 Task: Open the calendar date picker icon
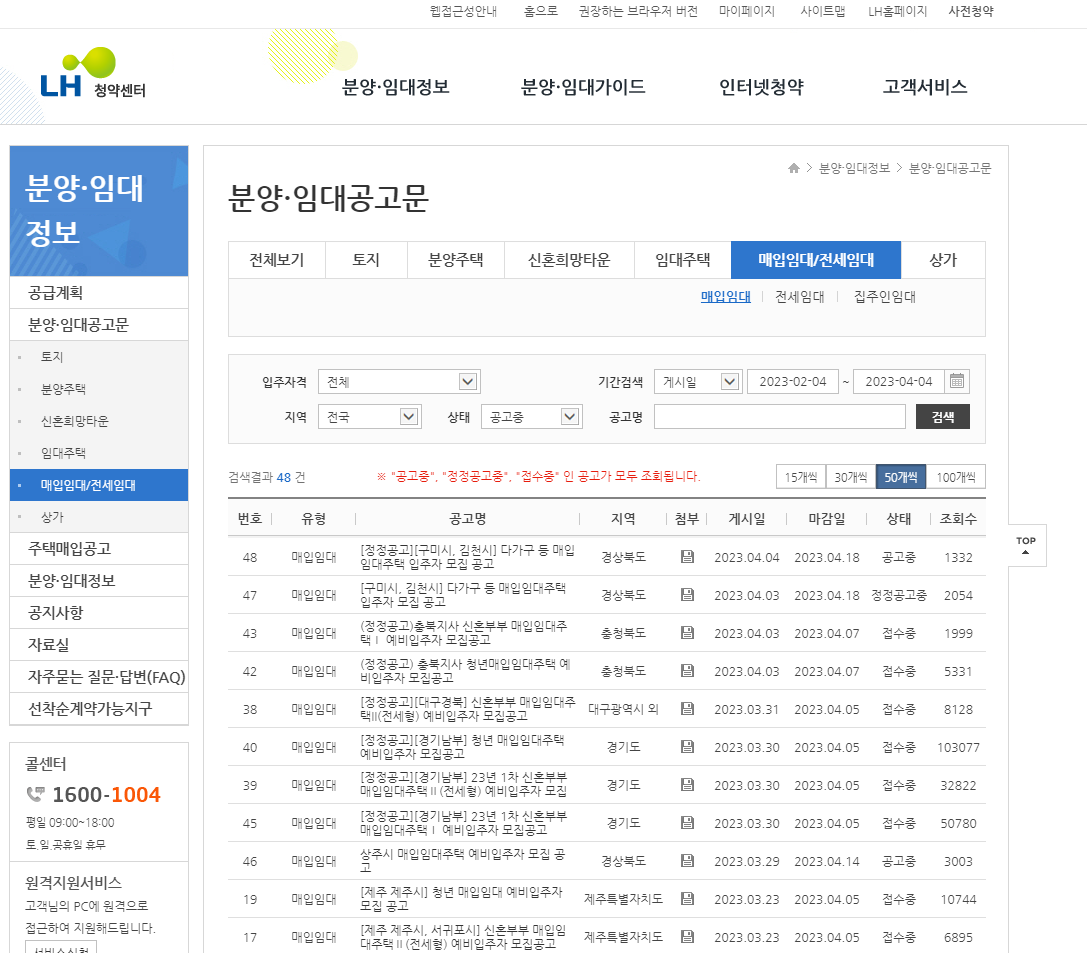pos(957,381)
